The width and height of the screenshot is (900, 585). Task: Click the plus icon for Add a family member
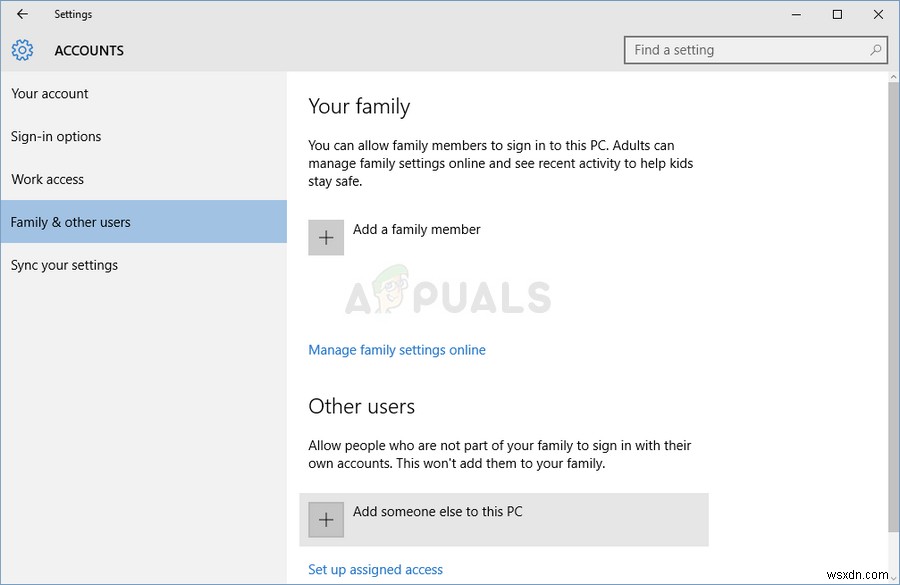coord(326,237)
